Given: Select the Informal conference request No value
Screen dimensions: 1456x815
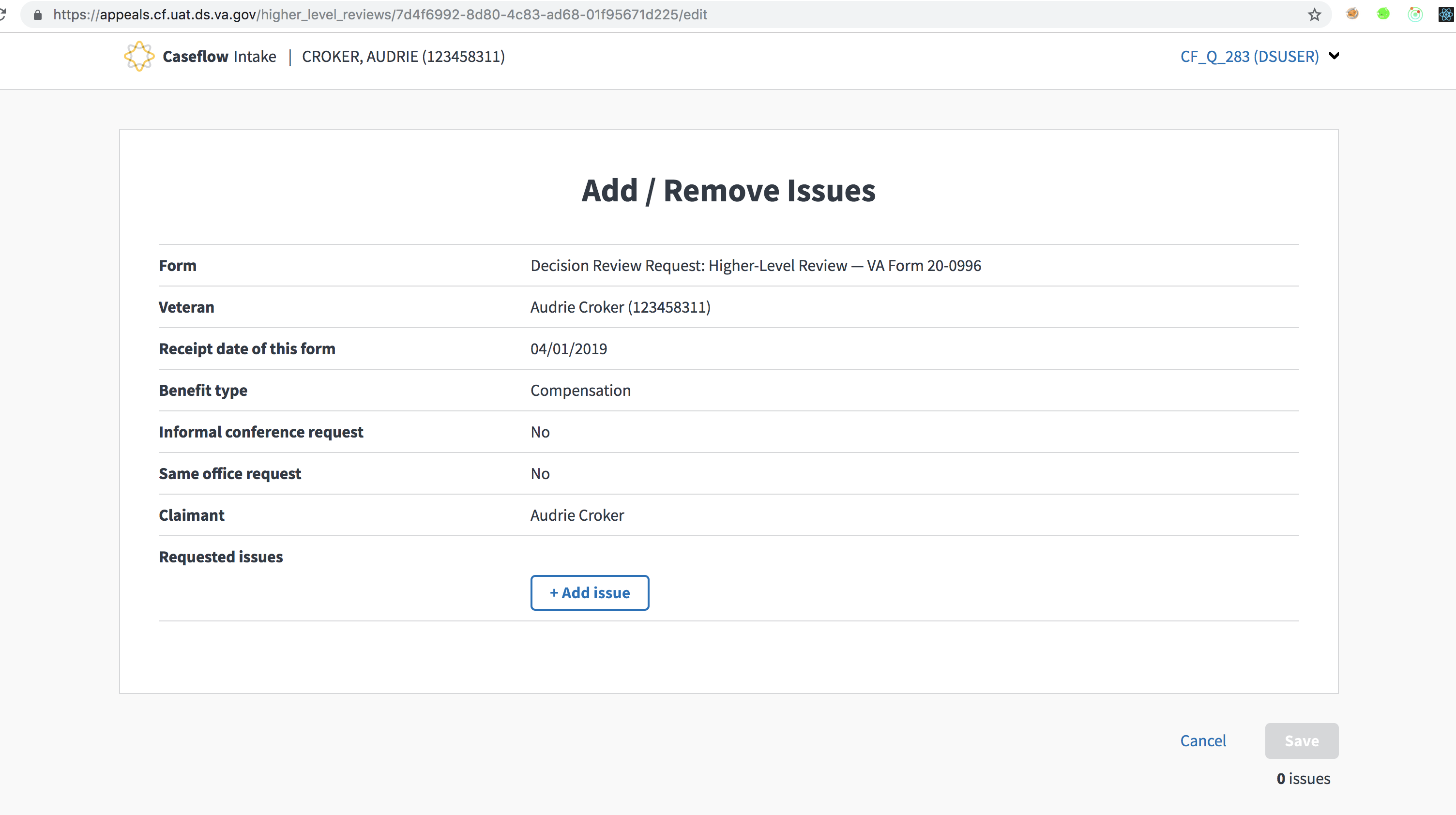Looking at the screenshot, I should coord(540,432).
